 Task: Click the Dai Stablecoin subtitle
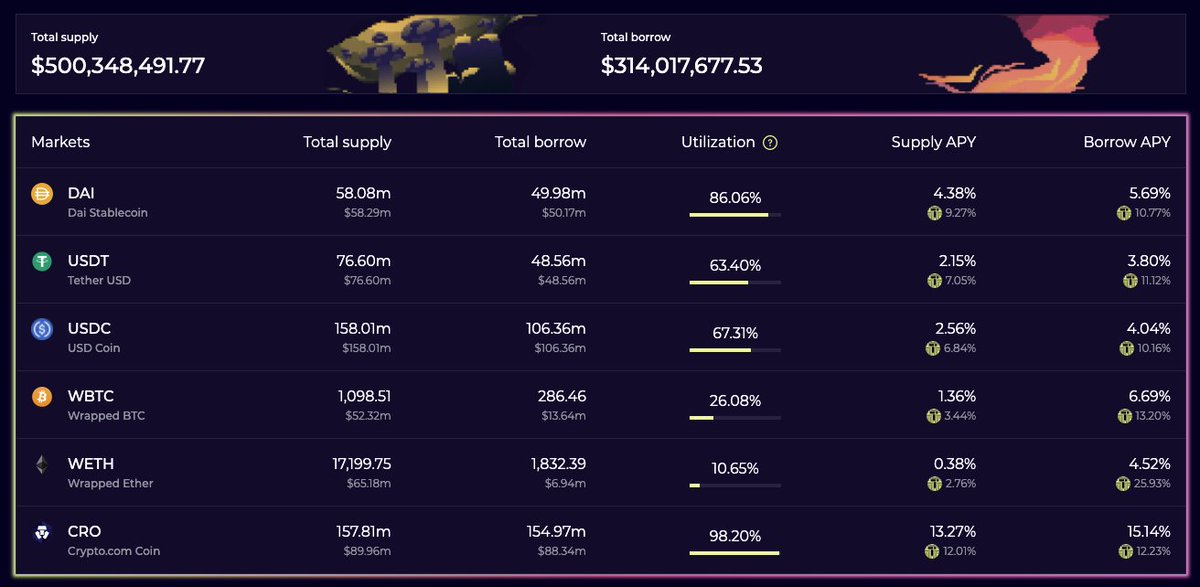[x=108, y=213]
